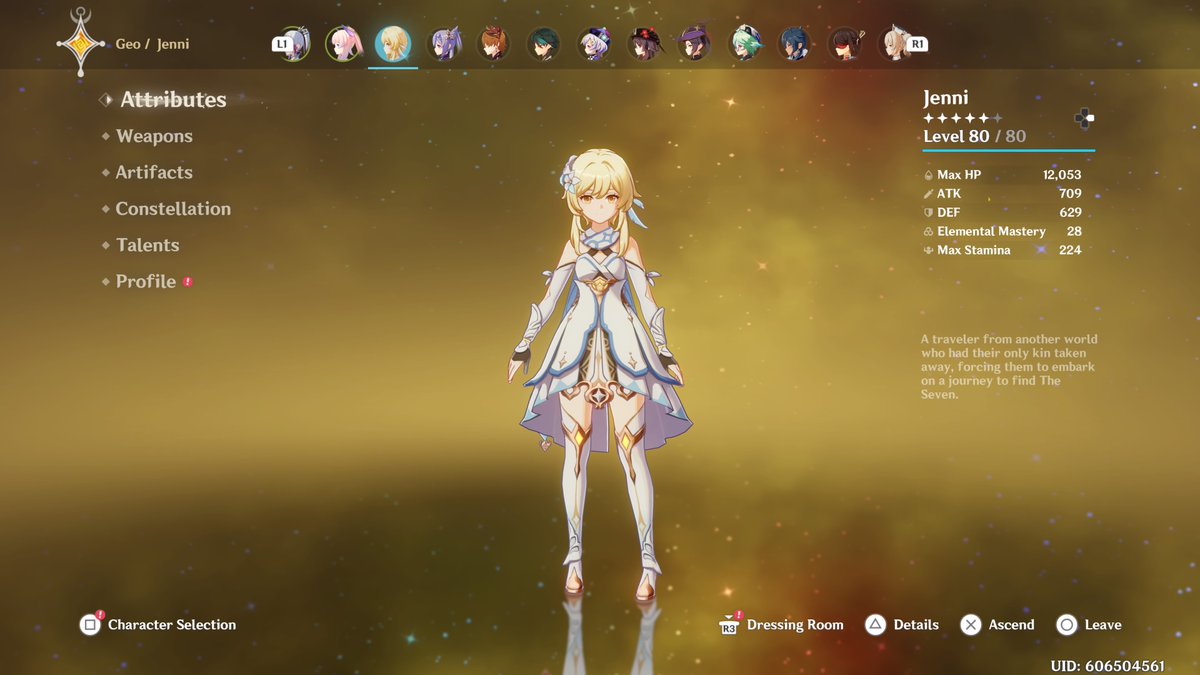Screen dimensions: 1200x675
Task: Click the 'Geo / Jenni' header text
Action: tap(152, 44)
